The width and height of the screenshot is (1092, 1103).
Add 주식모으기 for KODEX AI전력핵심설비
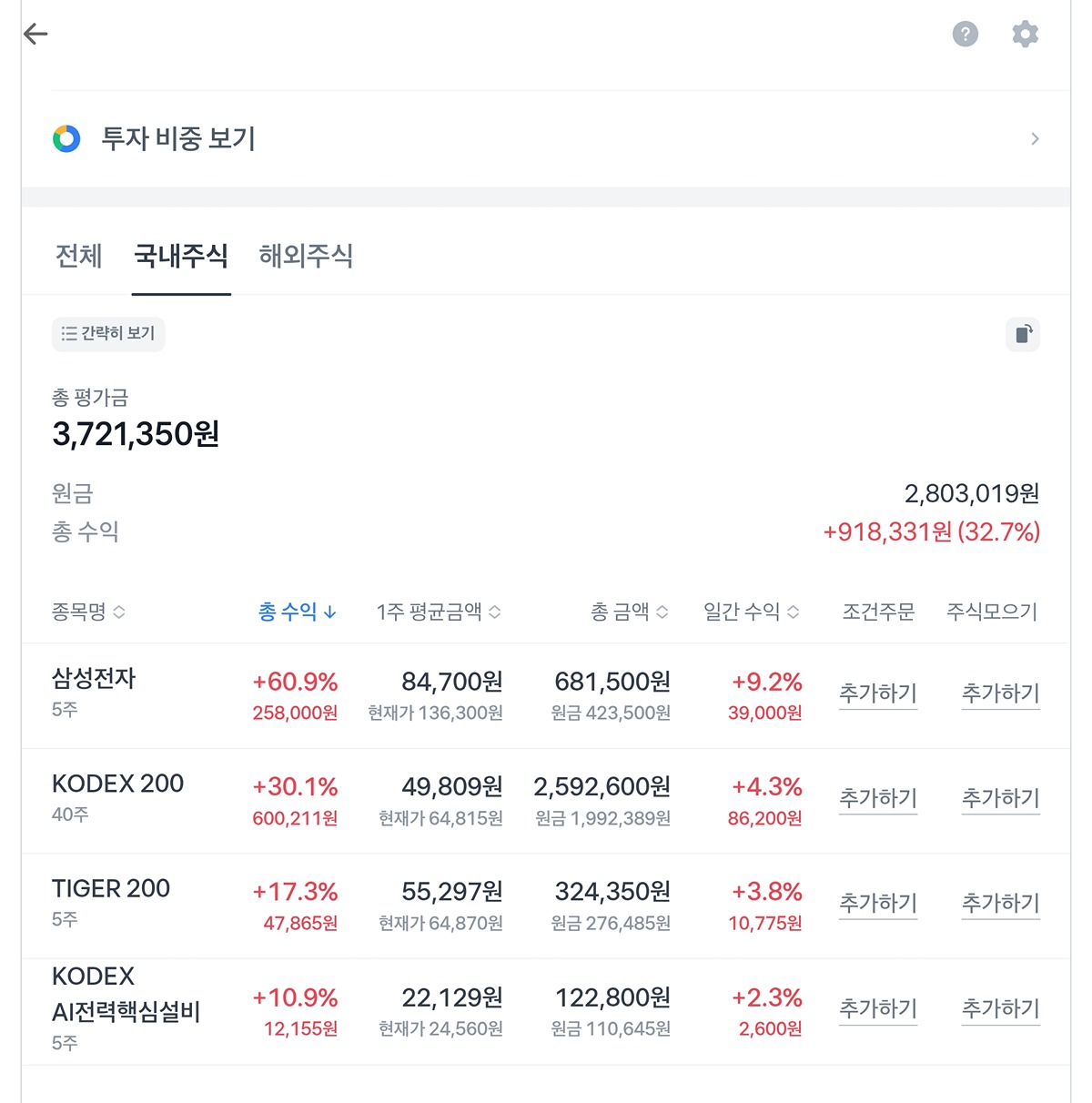1000,1008
